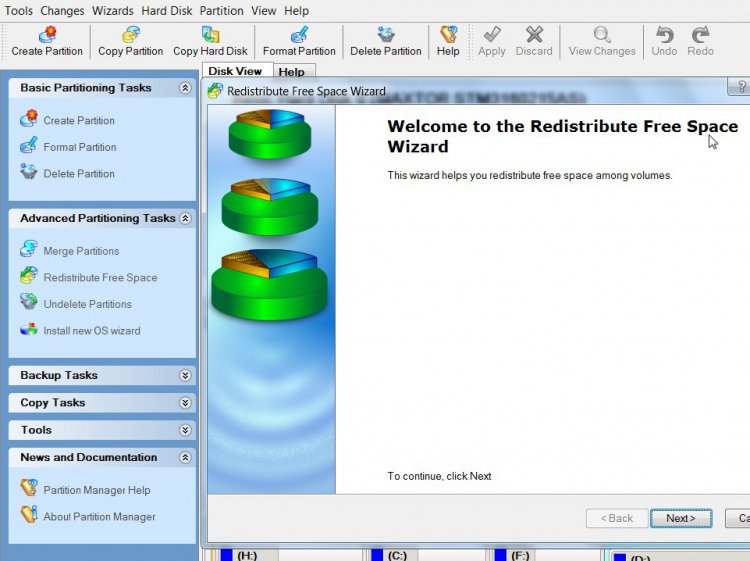Open the Changes menu
Viewport: 750px width, 561px height.
tap(62, 11)
